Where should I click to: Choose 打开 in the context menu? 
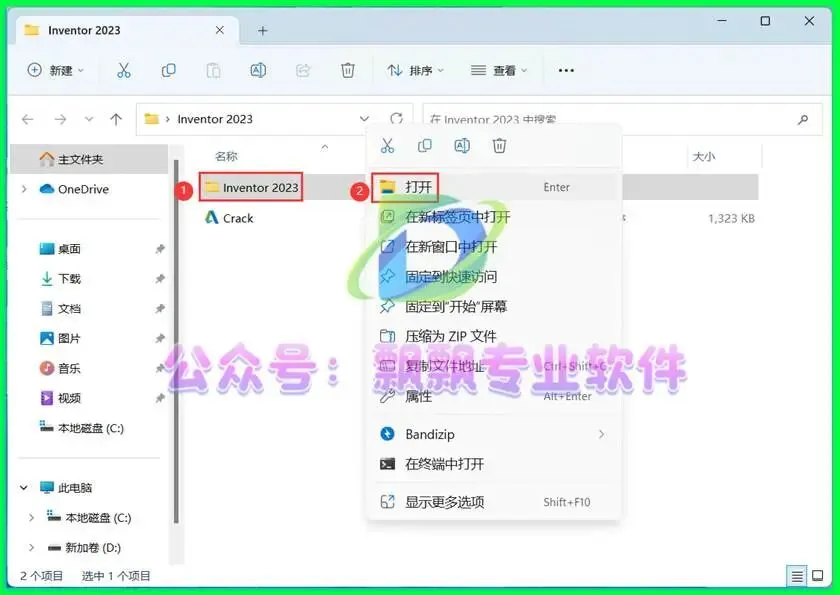(493, 187)
